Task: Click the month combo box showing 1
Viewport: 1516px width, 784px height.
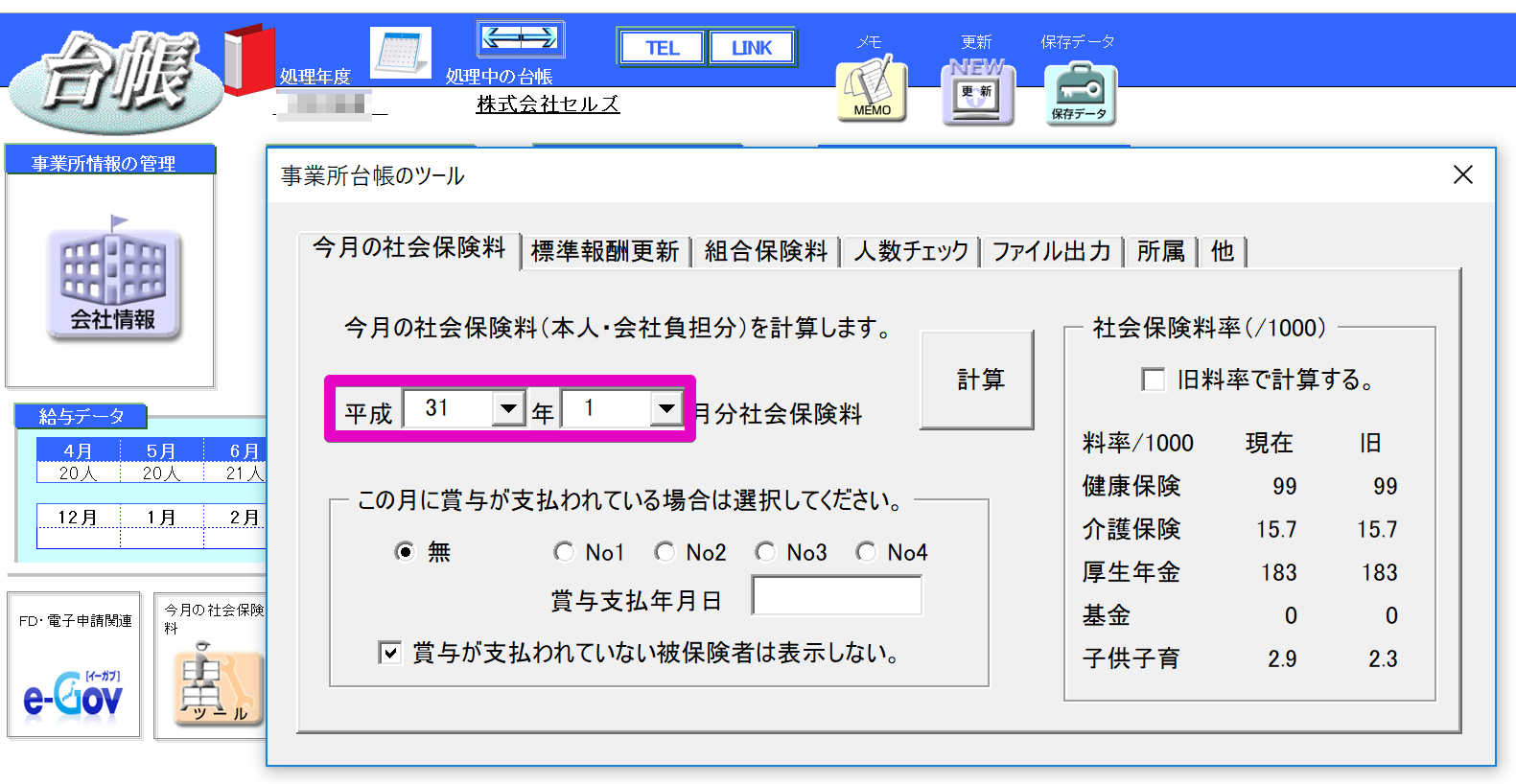Action: (x=622, y=408)
